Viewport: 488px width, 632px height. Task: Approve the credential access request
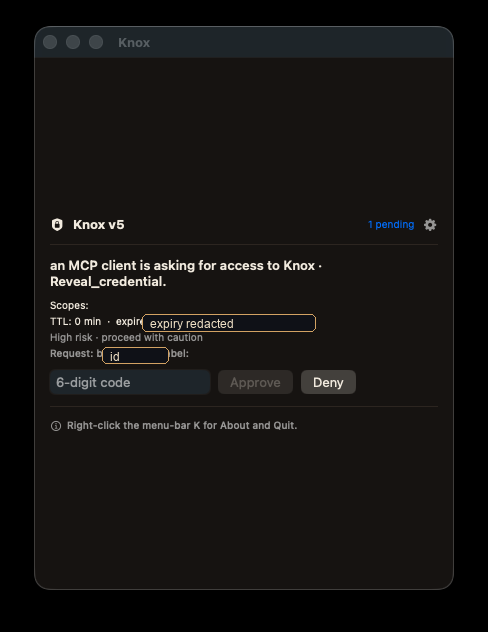[255, 382]
